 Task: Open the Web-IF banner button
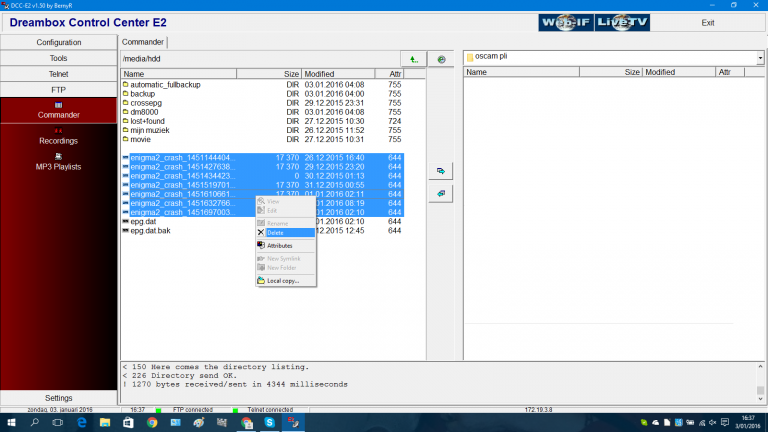566,23
